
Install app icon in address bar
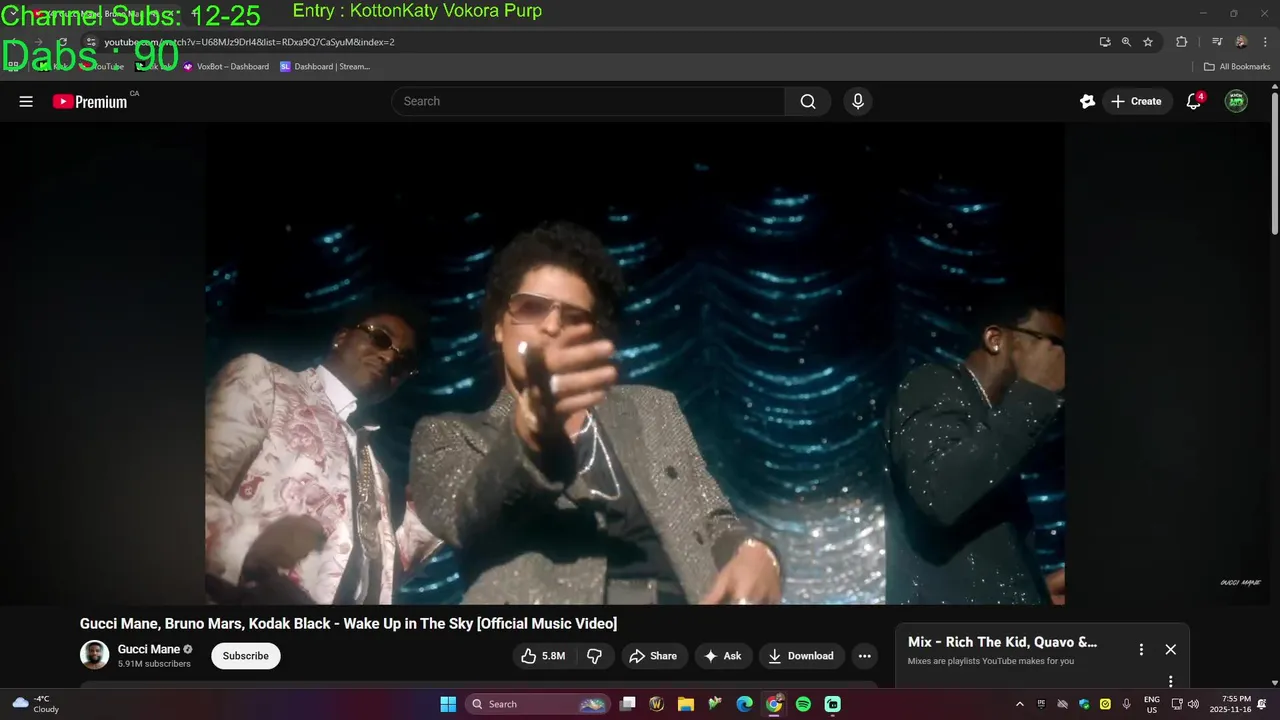(1105, 42)
